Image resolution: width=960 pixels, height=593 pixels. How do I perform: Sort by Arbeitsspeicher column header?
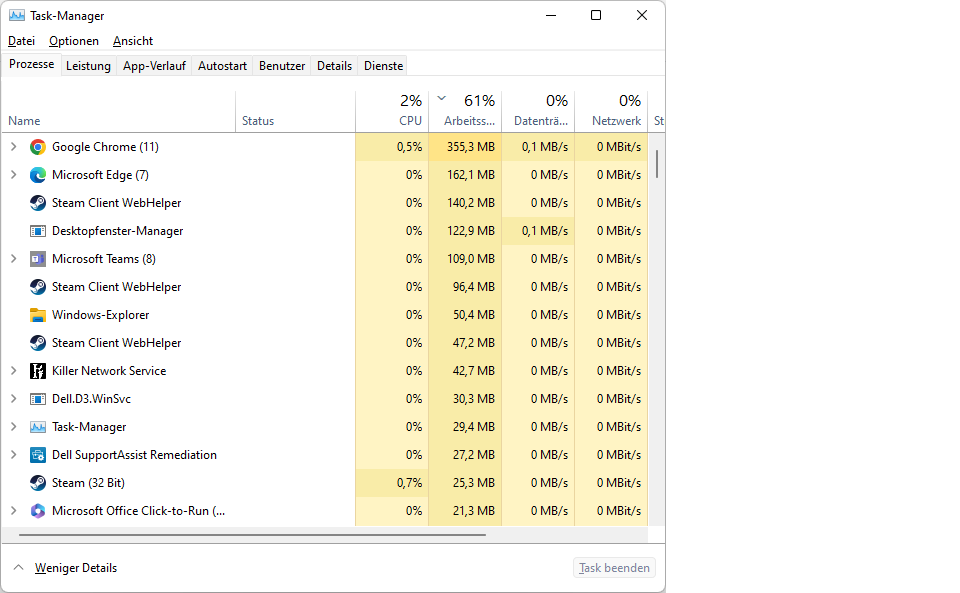coord(465,112)
